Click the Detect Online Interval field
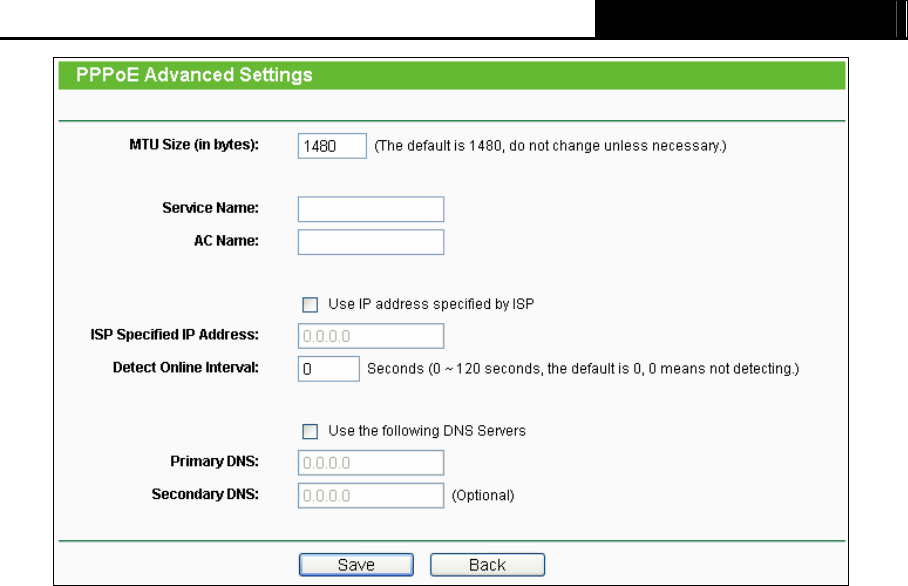Image resolution: width=908 pixels, height=586 pixels. click(x=328, y=369)
